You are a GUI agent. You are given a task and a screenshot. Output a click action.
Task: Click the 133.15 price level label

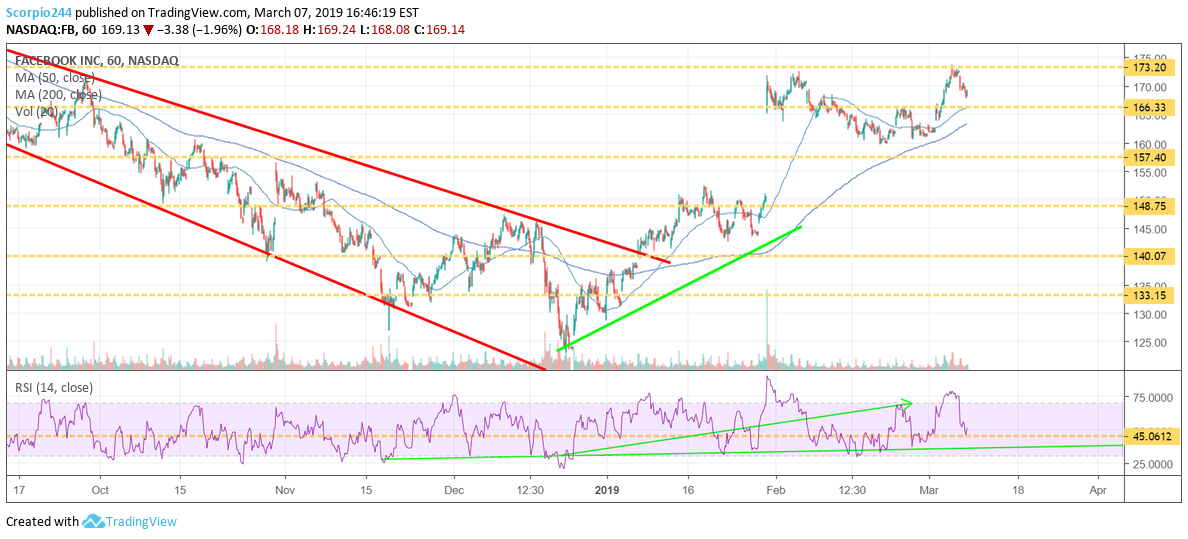click(1150, 295)
